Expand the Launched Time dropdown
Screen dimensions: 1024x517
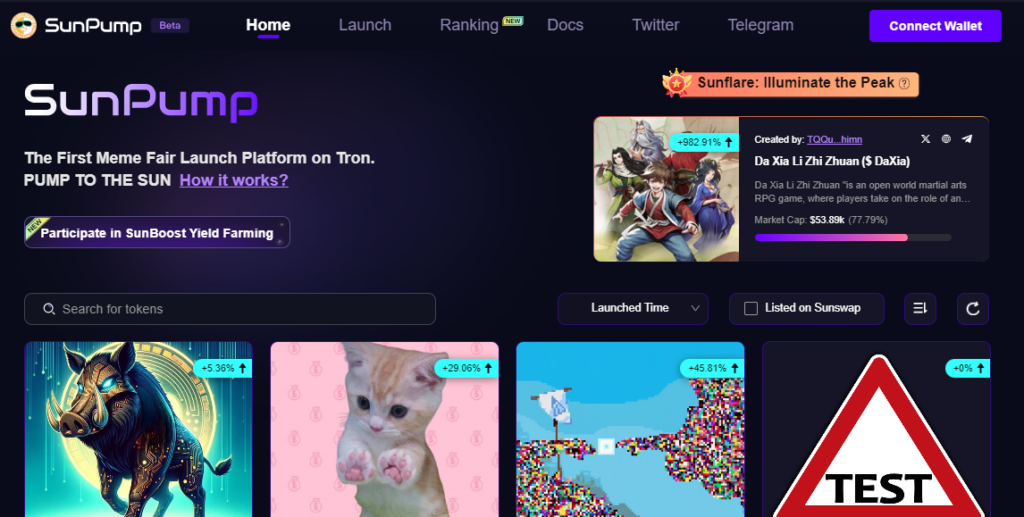(633, 309)
